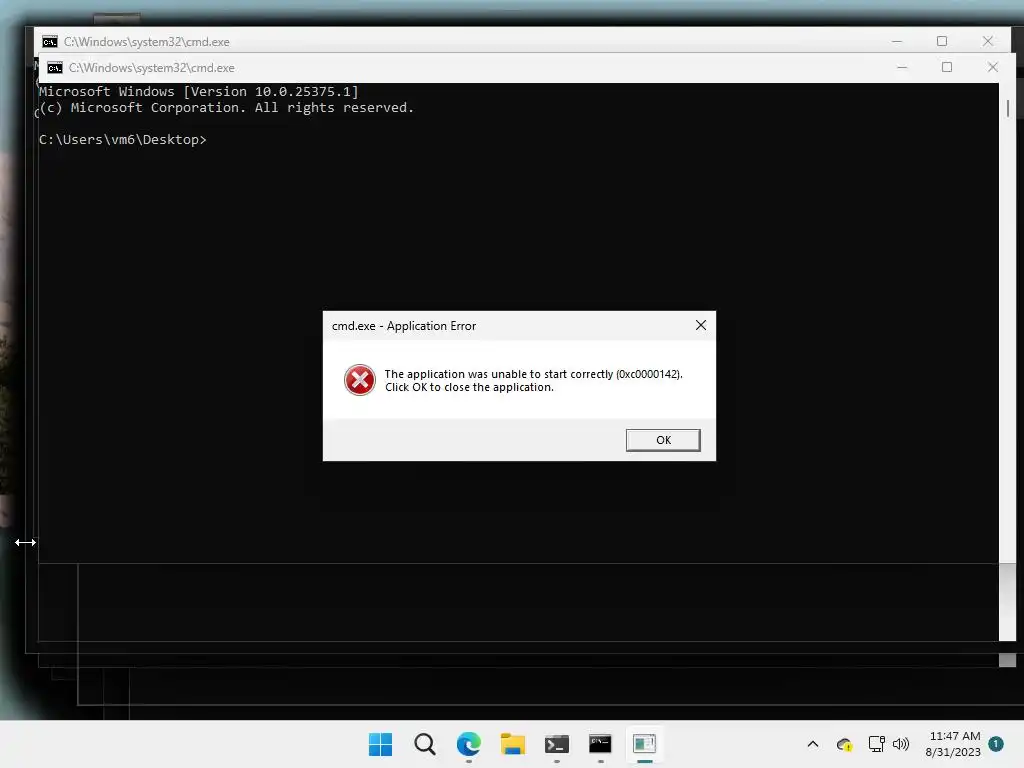Click the dialog title 'cmd.exe - Application Error'

point(404,326)
